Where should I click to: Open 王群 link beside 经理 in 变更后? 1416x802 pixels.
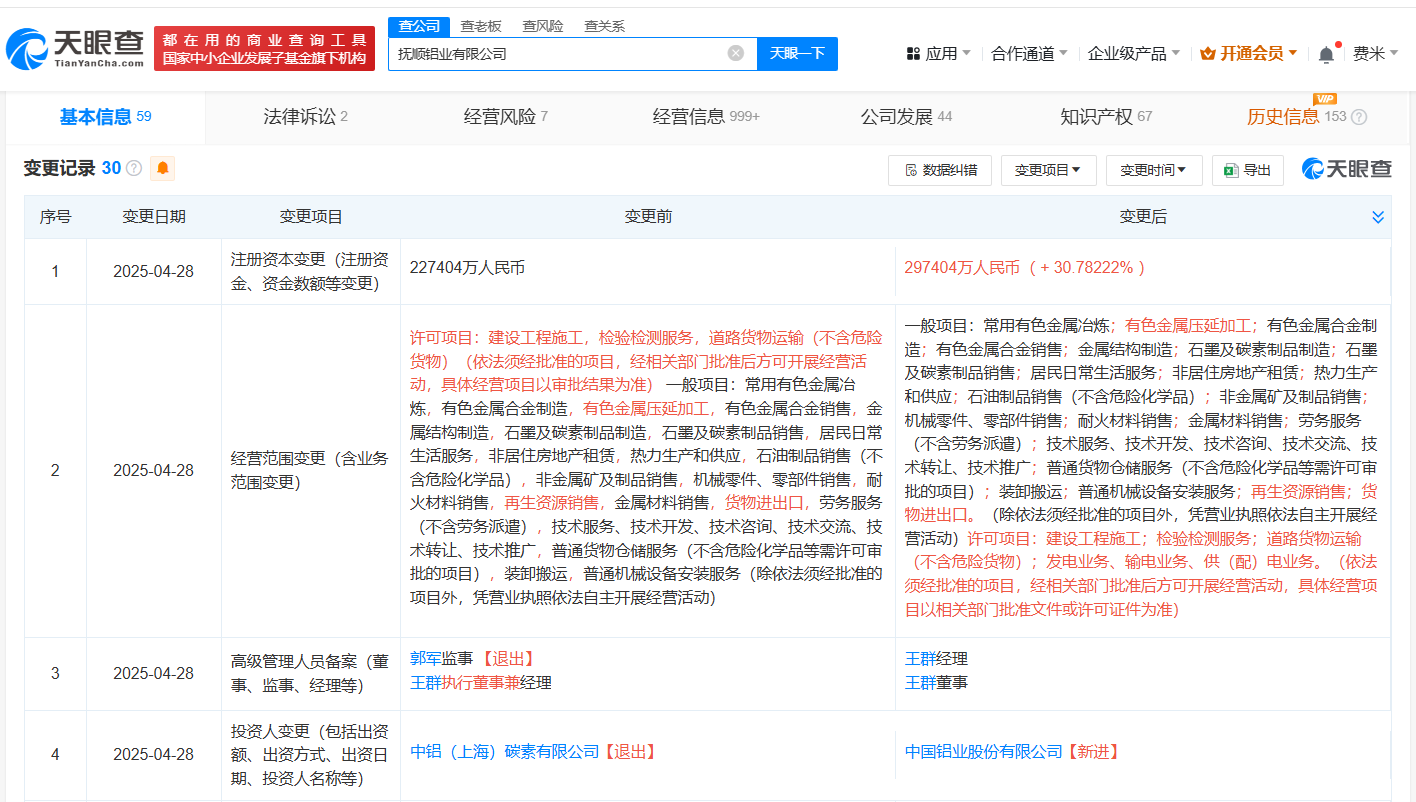pos(920,659)
